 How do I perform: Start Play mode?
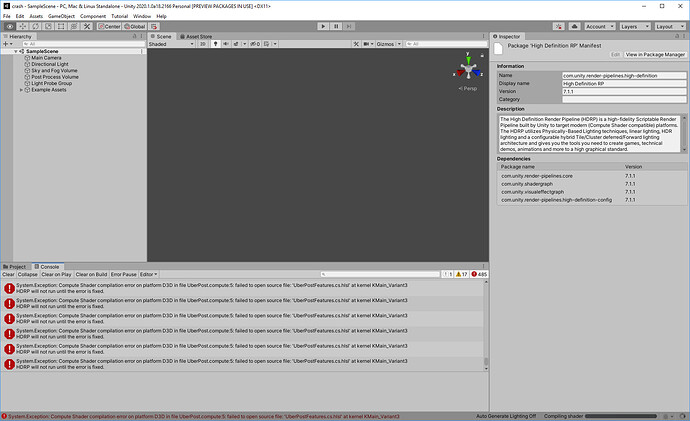323,26
